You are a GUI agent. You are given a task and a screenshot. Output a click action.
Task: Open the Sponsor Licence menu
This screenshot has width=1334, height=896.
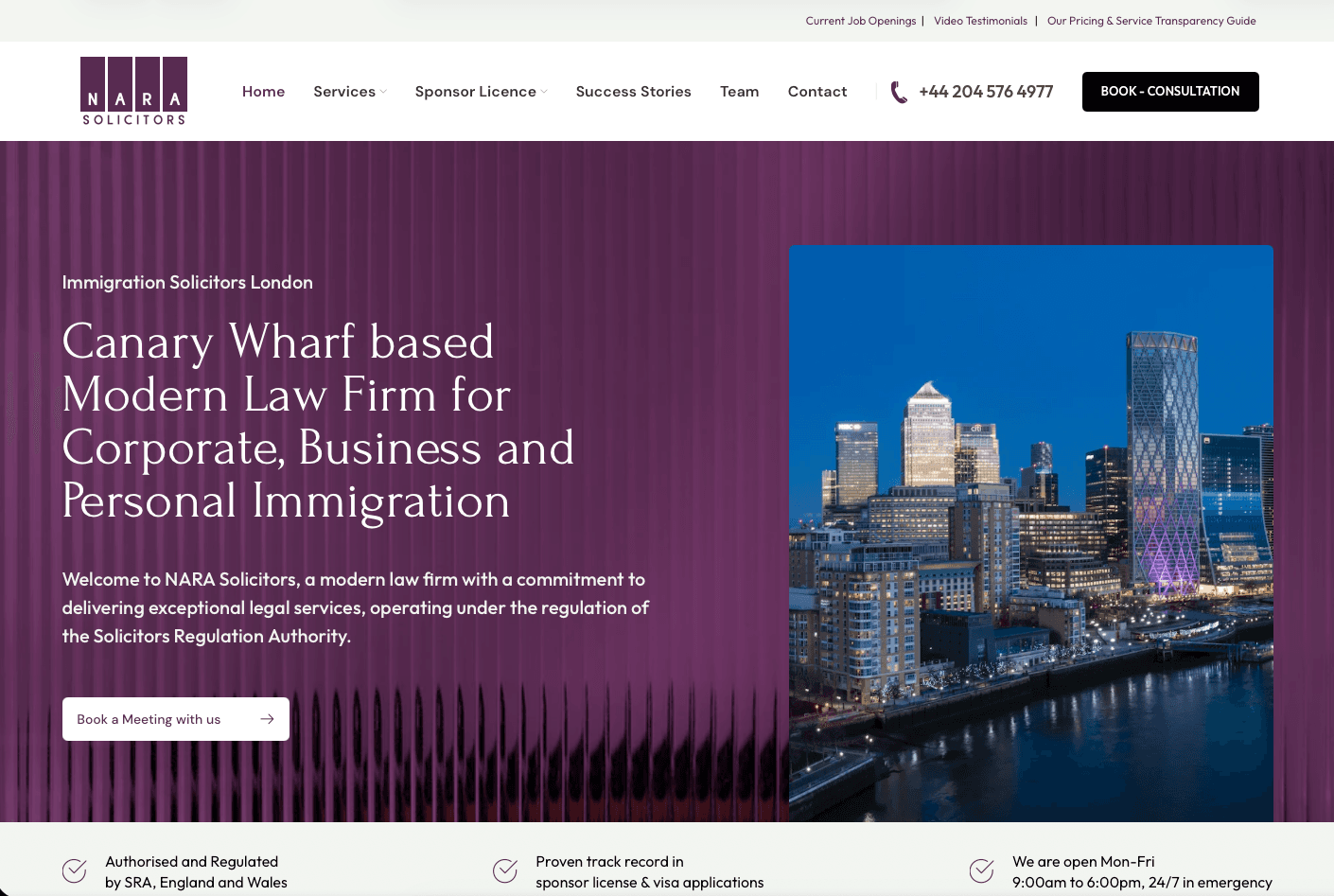475,92
